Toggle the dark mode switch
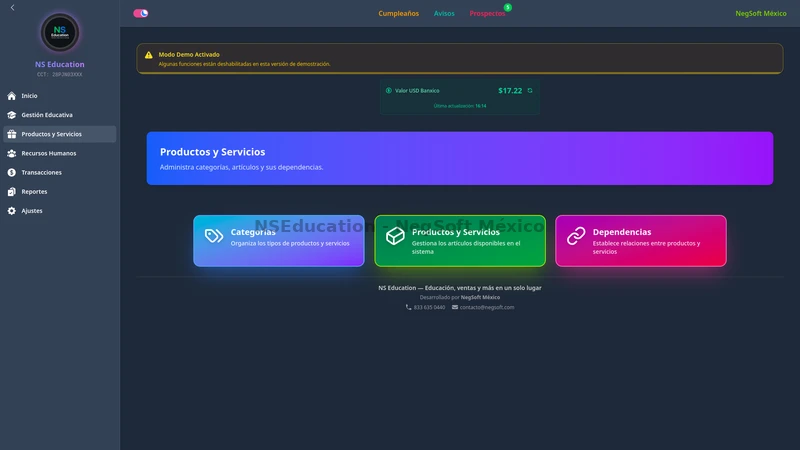Image resolution: width=800 pixels, height=450 pixels. coord(141,13)
